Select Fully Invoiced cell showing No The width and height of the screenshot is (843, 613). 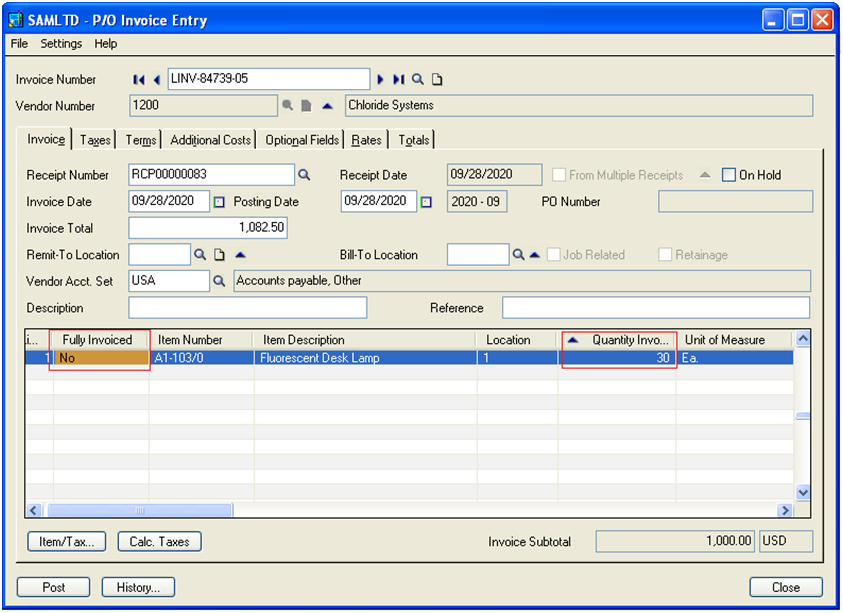(x=102, y=358)
